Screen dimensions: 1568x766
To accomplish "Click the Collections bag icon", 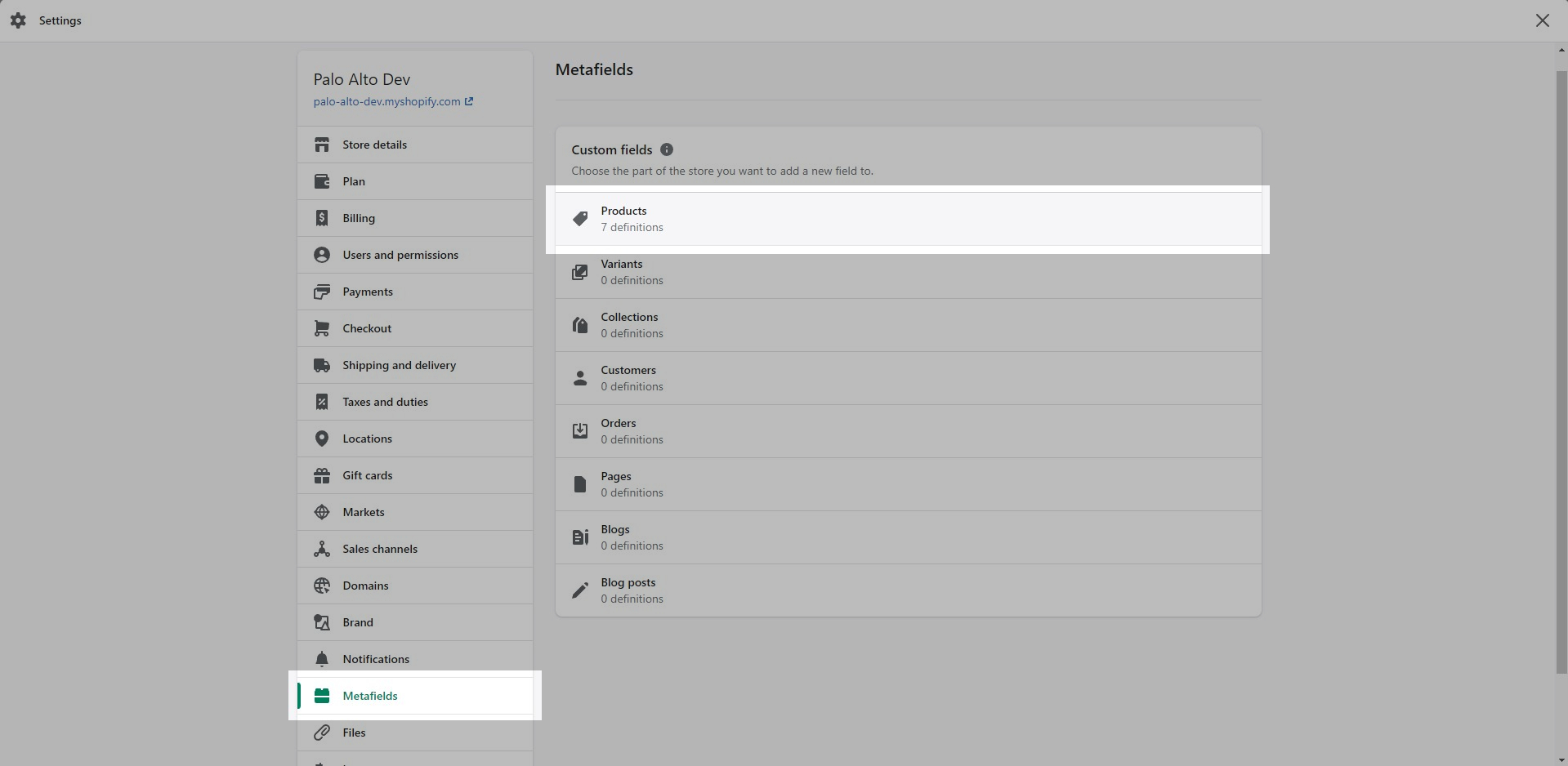I will 580,325.
